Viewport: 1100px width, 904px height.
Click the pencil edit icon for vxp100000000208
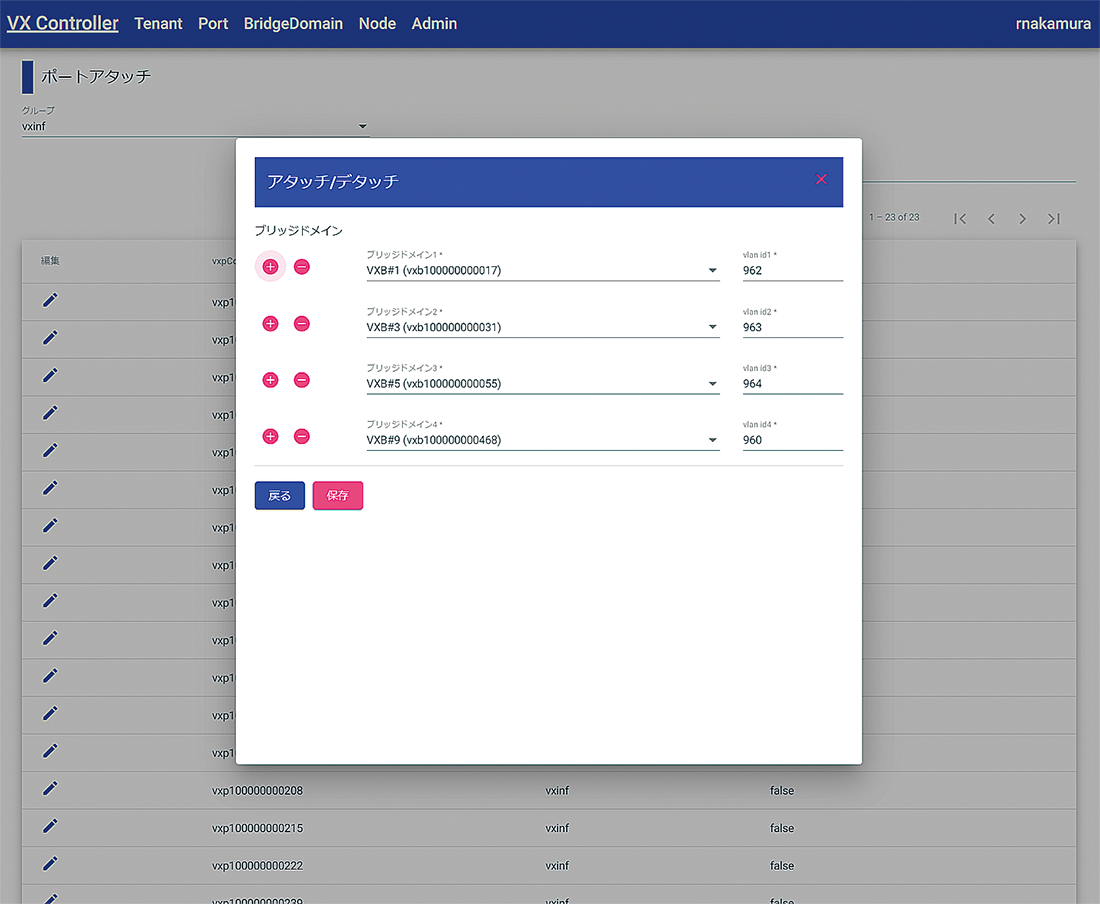[x=50, y=790]
